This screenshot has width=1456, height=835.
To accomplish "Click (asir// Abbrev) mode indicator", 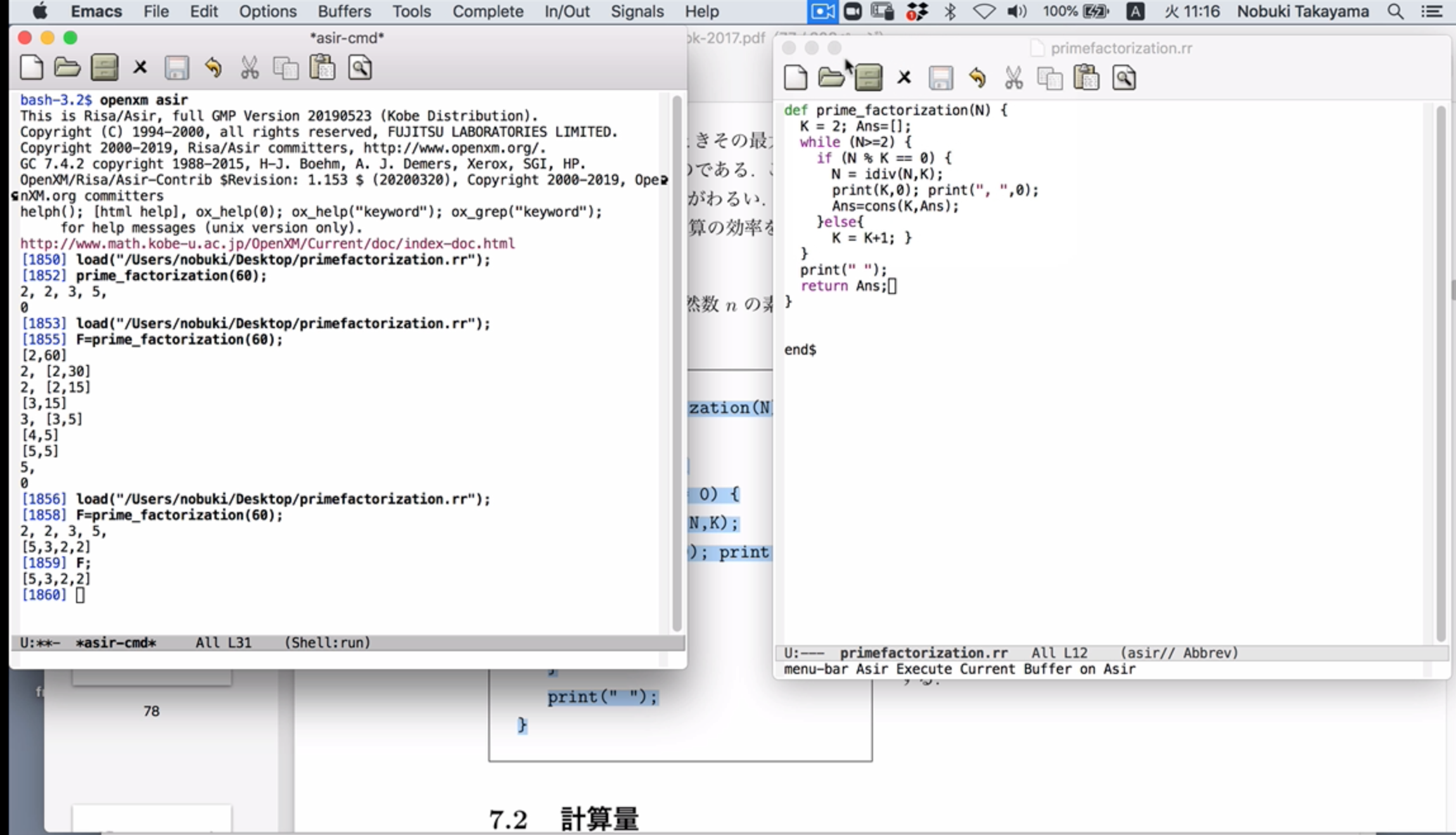I will tap(1179, 653).
